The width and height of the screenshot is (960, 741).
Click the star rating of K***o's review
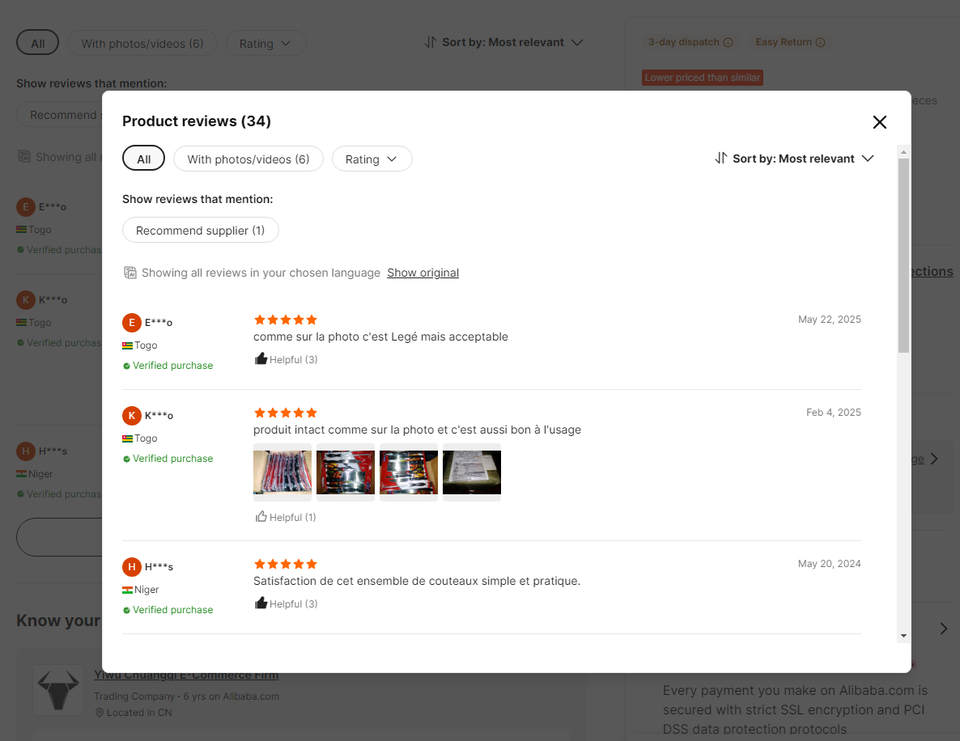285,413
